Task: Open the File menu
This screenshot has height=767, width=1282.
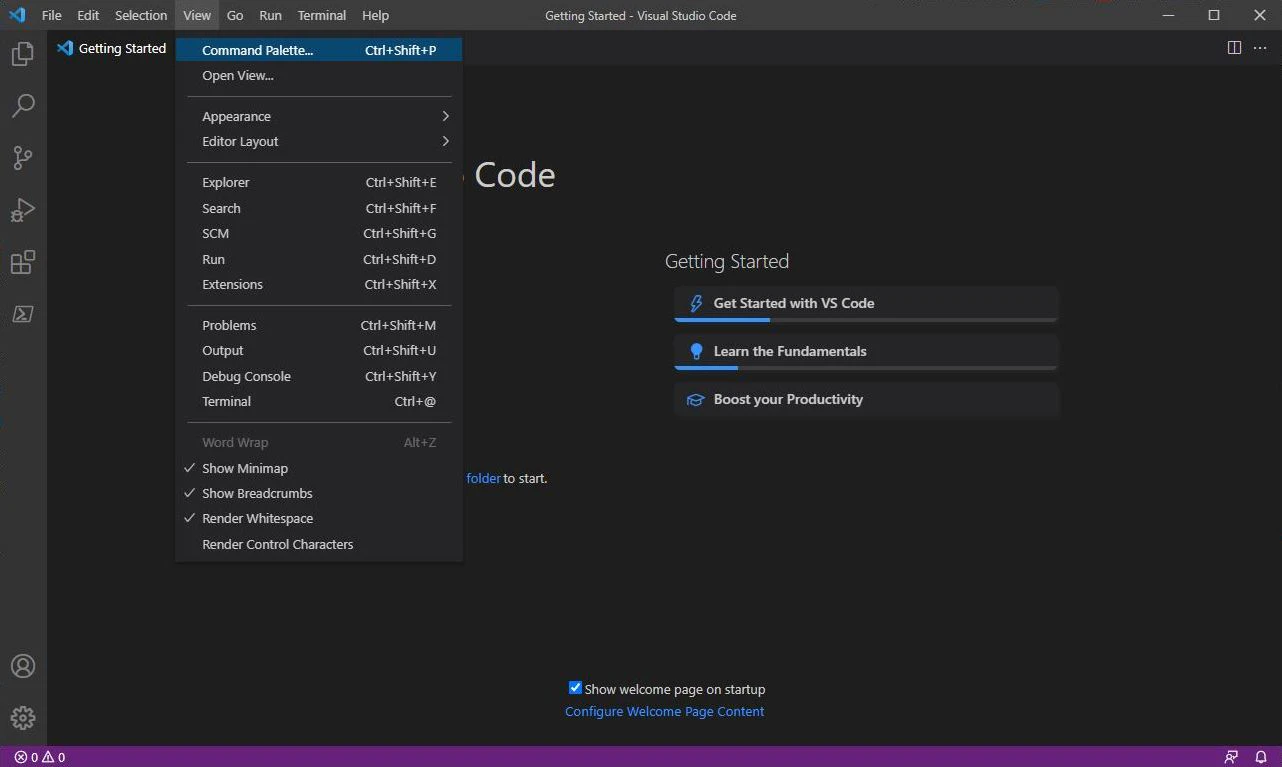Action: point(51,15)
